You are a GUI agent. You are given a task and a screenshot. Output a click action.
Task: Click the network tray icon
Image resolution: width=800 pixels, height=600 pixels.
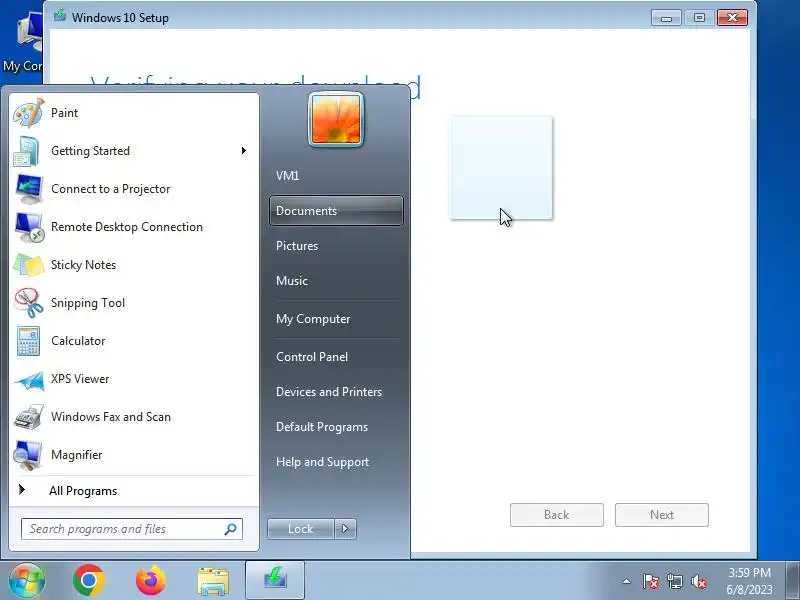tap(674, 581)
